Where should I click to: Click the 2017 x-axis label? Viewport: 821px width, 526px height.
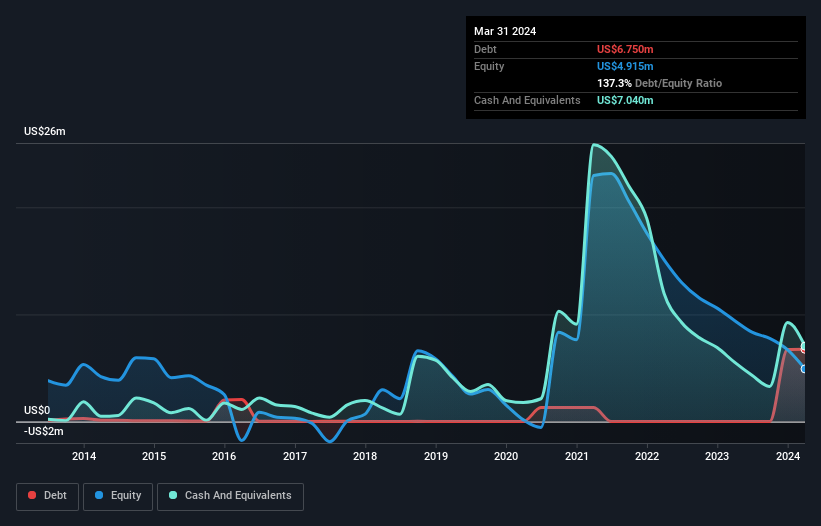(295, 456)
